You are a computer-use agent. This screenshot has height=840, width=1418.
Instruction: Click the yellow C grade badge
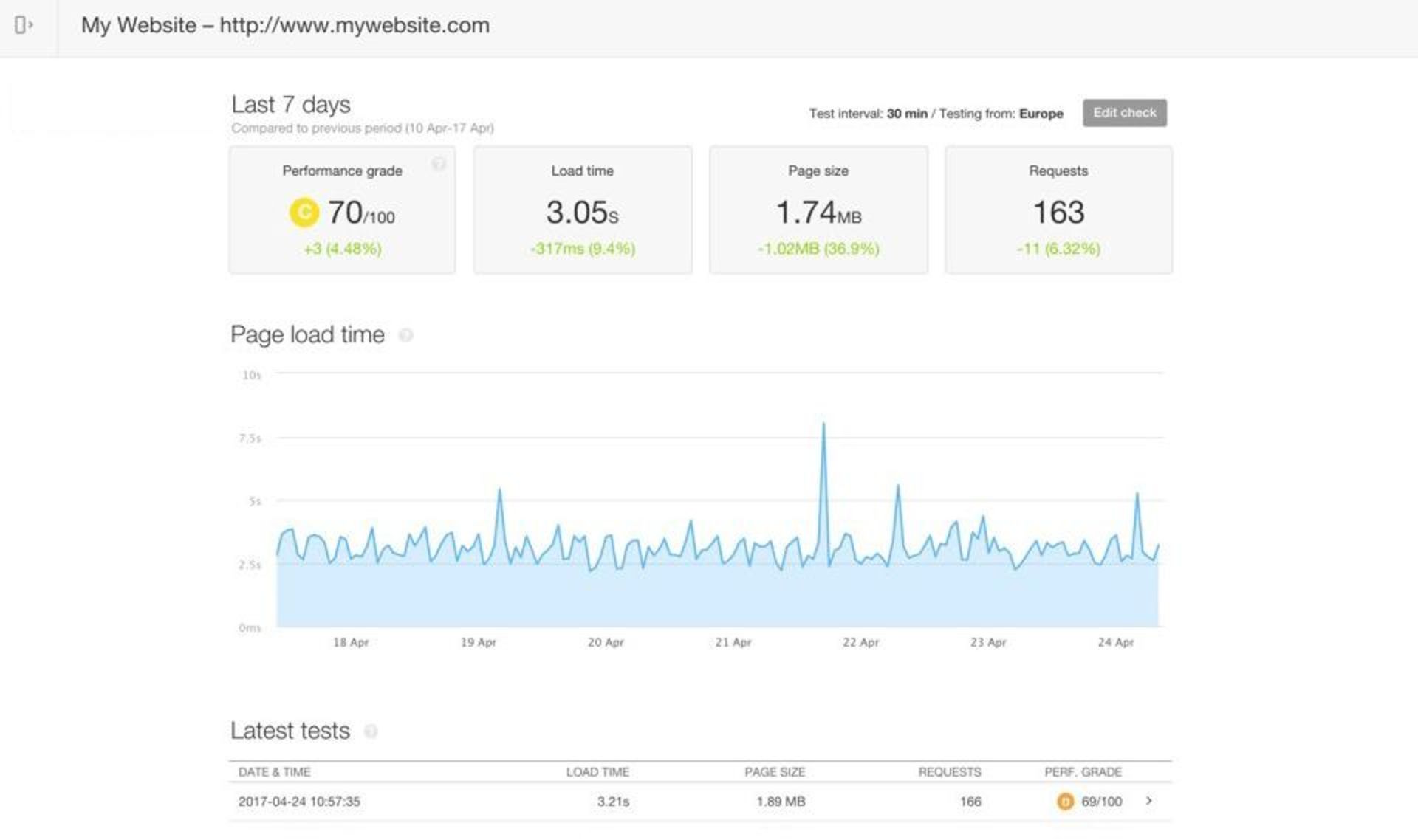click(x=304, y=213)
